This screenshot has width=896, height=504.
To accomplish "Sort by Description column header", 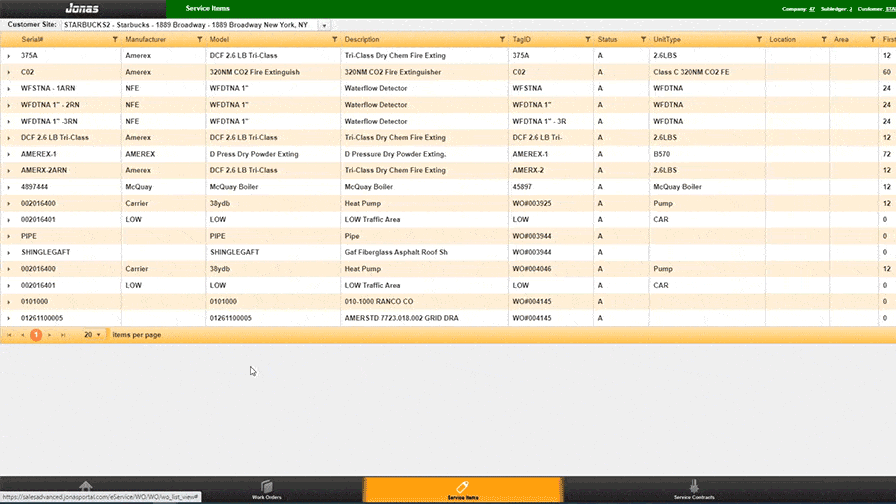I will pyautogui.click(x=362, y=39).
